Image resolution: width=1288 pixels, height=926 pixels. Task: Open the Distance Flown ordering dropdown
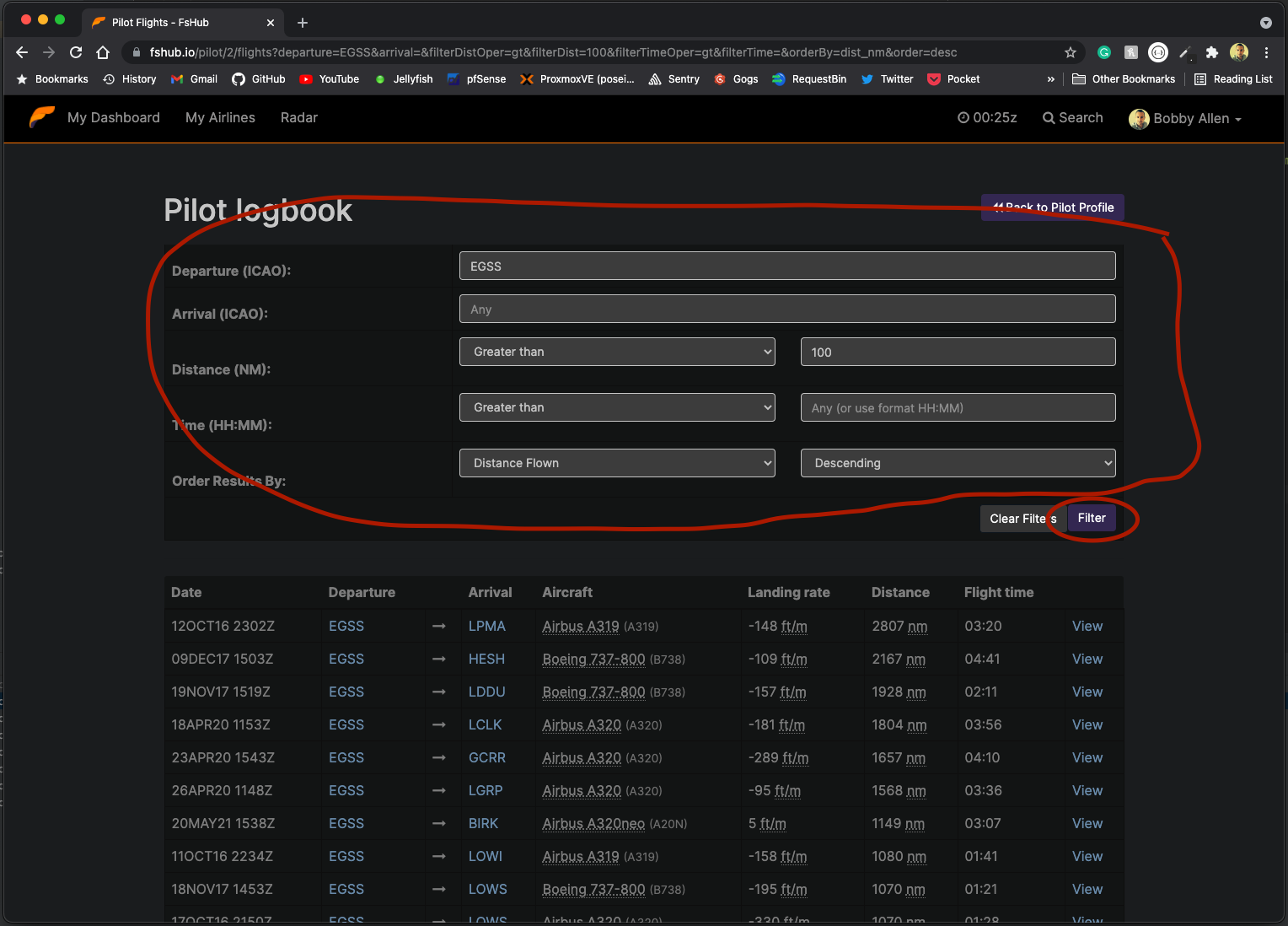(x=617, y=462)
